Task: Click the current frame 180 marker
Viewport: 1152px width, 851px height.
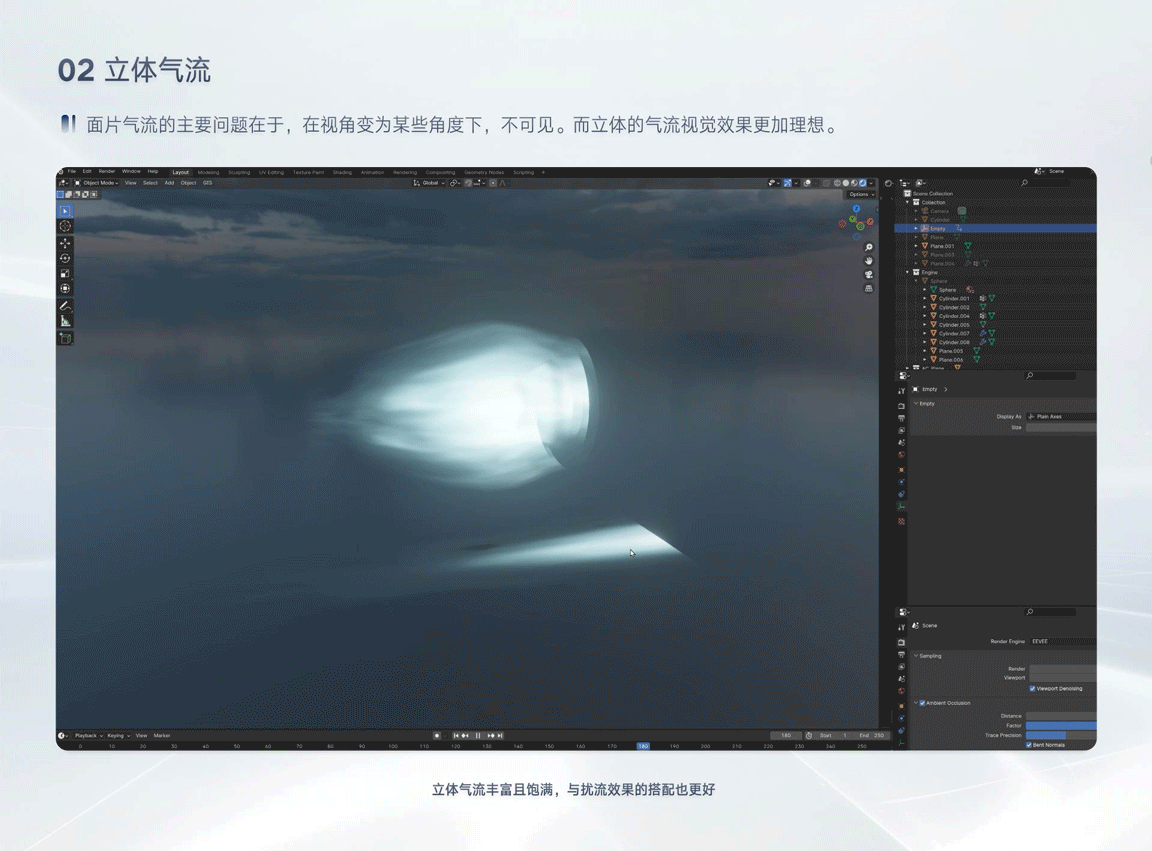Action: click(x=643, y=746)
